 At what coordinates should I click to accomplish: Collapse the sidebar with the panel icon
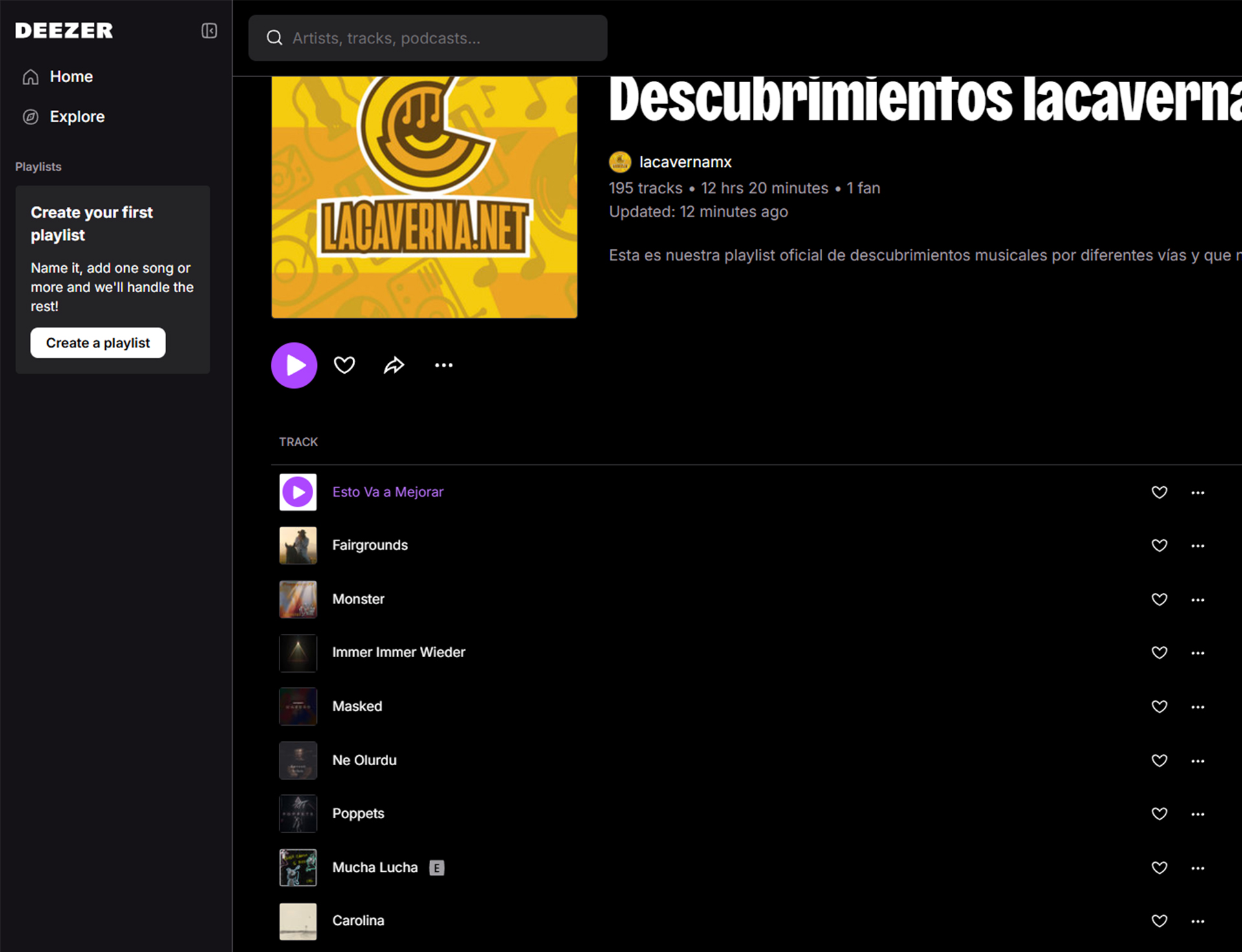coord(209,30)
